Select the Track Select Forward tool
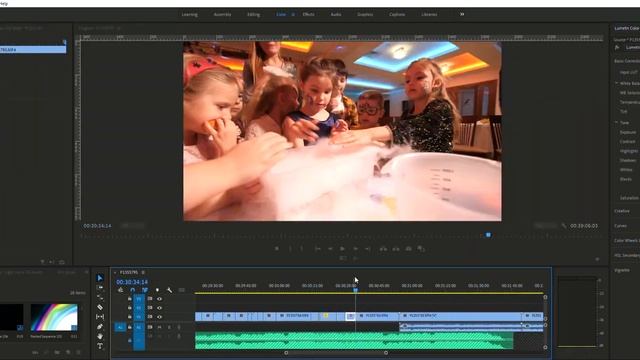 tap(100, 288)
